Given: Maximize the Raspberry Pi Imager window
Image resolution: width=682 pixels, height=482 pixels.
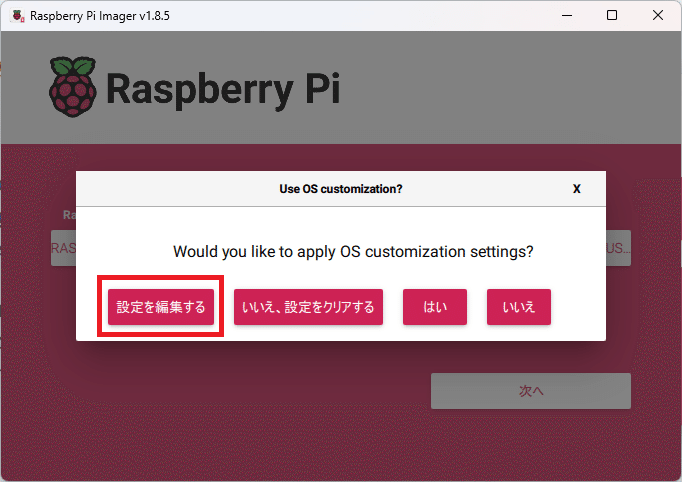Looking at the screenshot, I should (x=612, y=15).
